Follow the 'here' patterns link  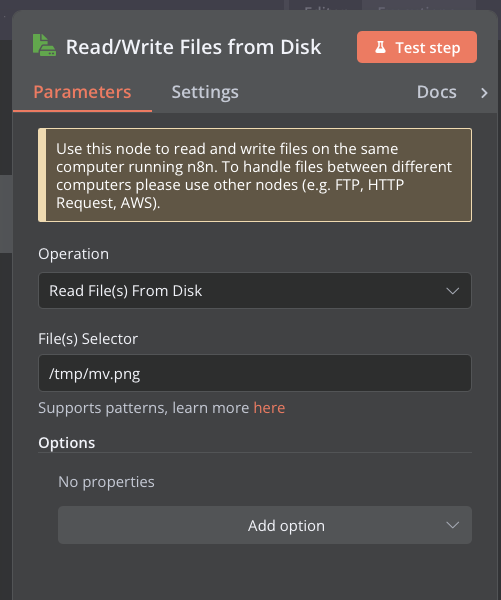click(269, 408)
